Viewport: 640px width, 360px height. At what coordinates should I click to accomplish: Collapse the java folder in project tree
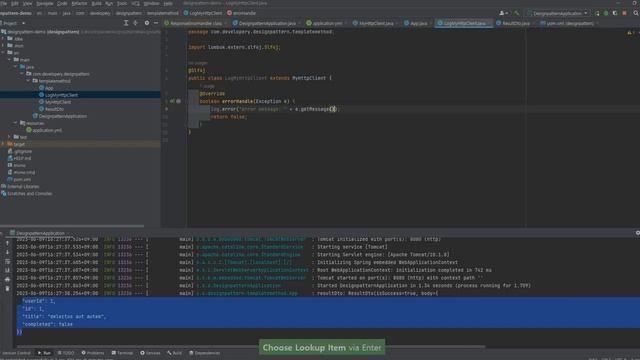pyautogui.click(x=16, y=67)
